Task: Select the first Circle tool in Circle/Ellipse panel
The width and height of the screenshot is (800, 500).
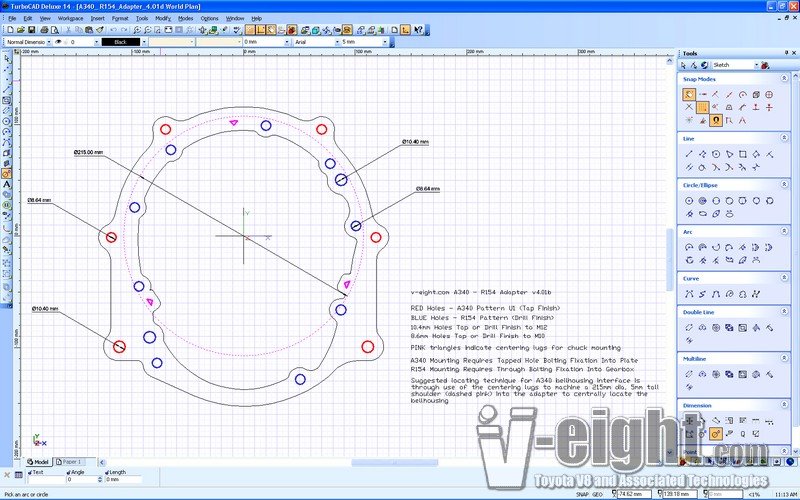Action: point(689,201)
